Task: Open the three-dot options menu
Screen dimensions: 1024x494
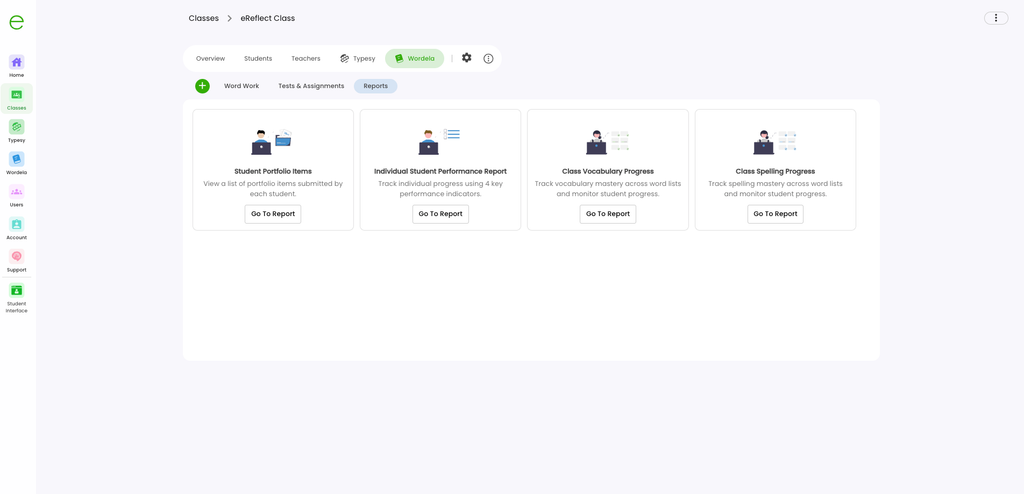Action: click(x=996, y=18)
